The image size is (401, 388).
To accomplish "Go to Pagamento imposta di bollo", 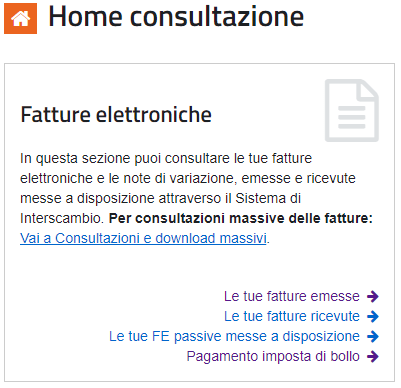I will [273, 356].
